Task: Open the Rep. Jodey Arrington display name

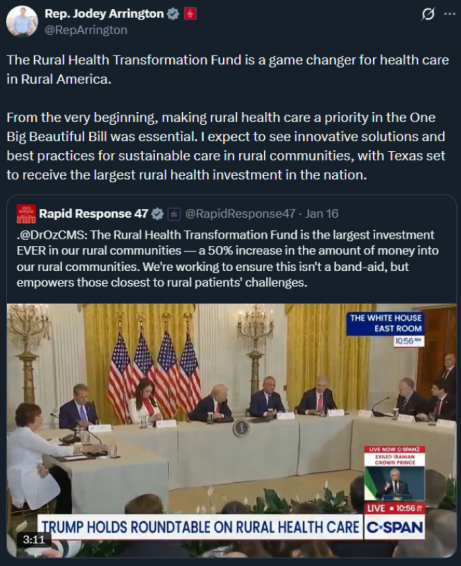Action: (104, 14)
